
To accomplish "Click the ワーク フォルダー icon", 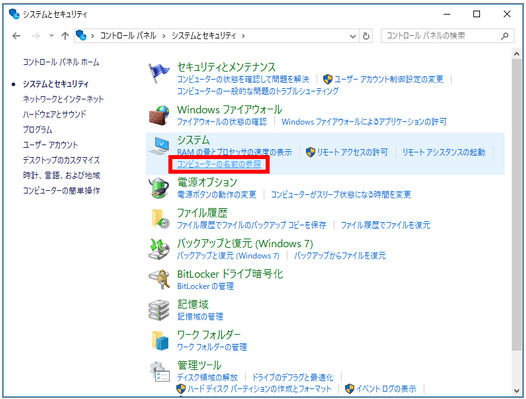I will coord(160,340).
